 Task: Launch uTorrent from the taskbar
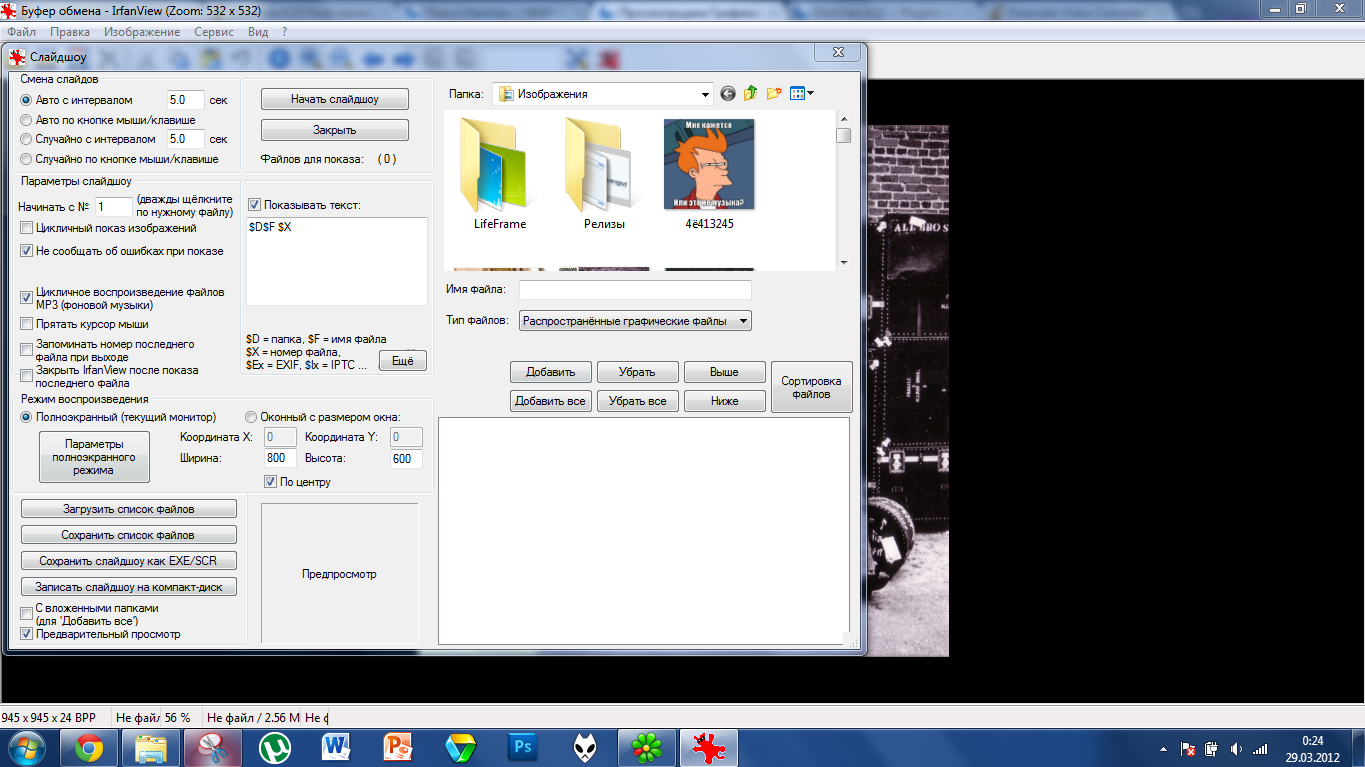coord(275,747)
